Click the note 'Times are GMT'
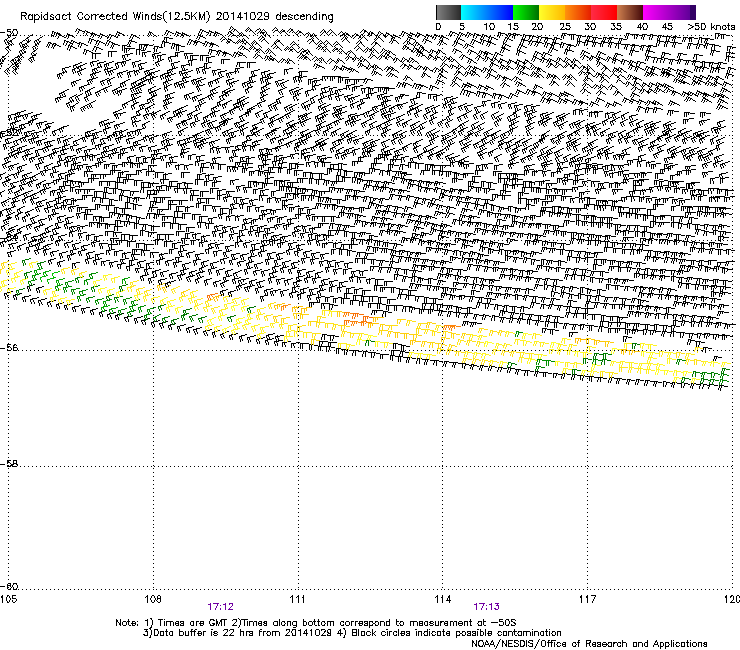 click(x=193, y=623)
